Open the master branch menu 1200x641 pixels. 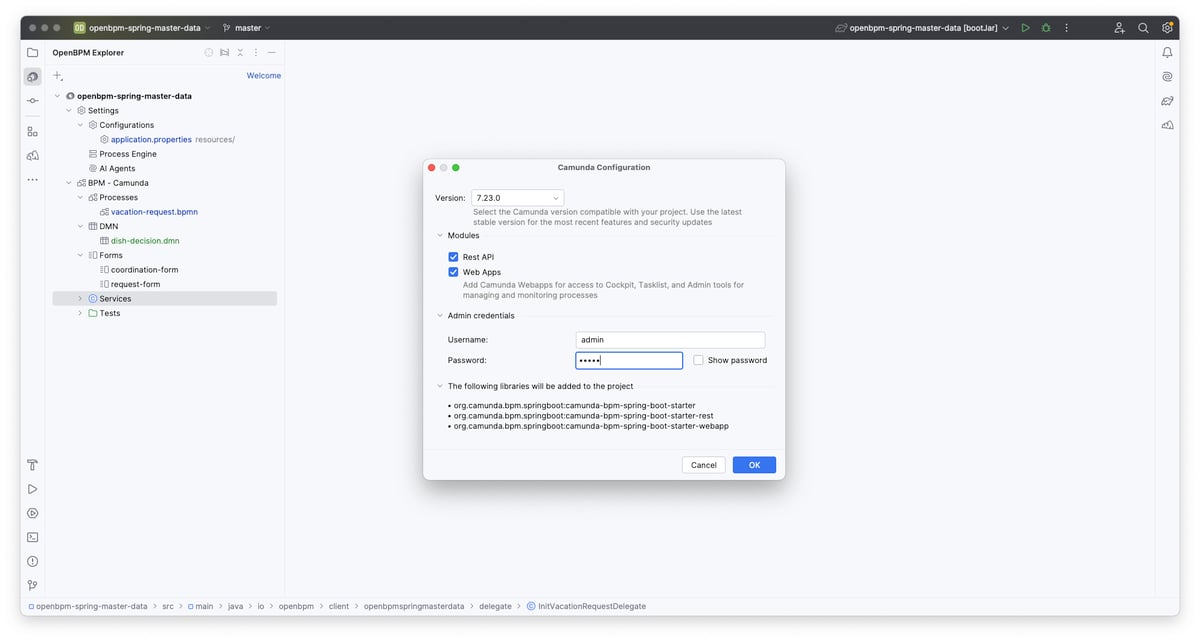click(246, 28)
